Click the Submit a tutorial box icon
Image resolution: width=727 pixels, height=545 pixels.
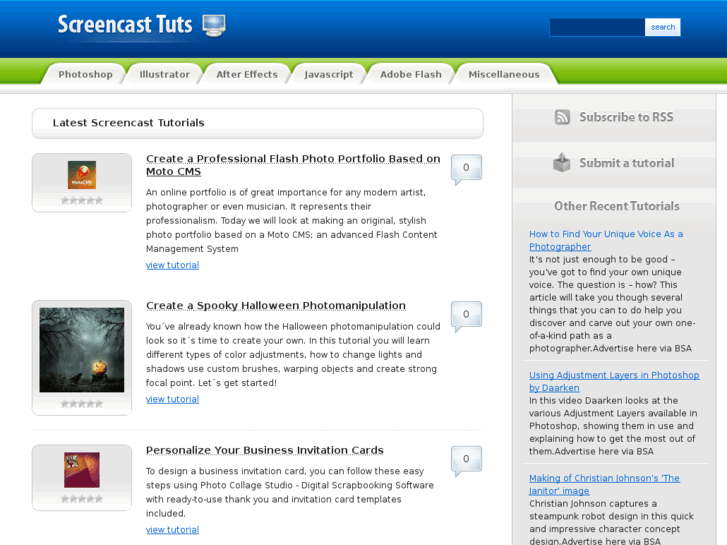point(561,162)
